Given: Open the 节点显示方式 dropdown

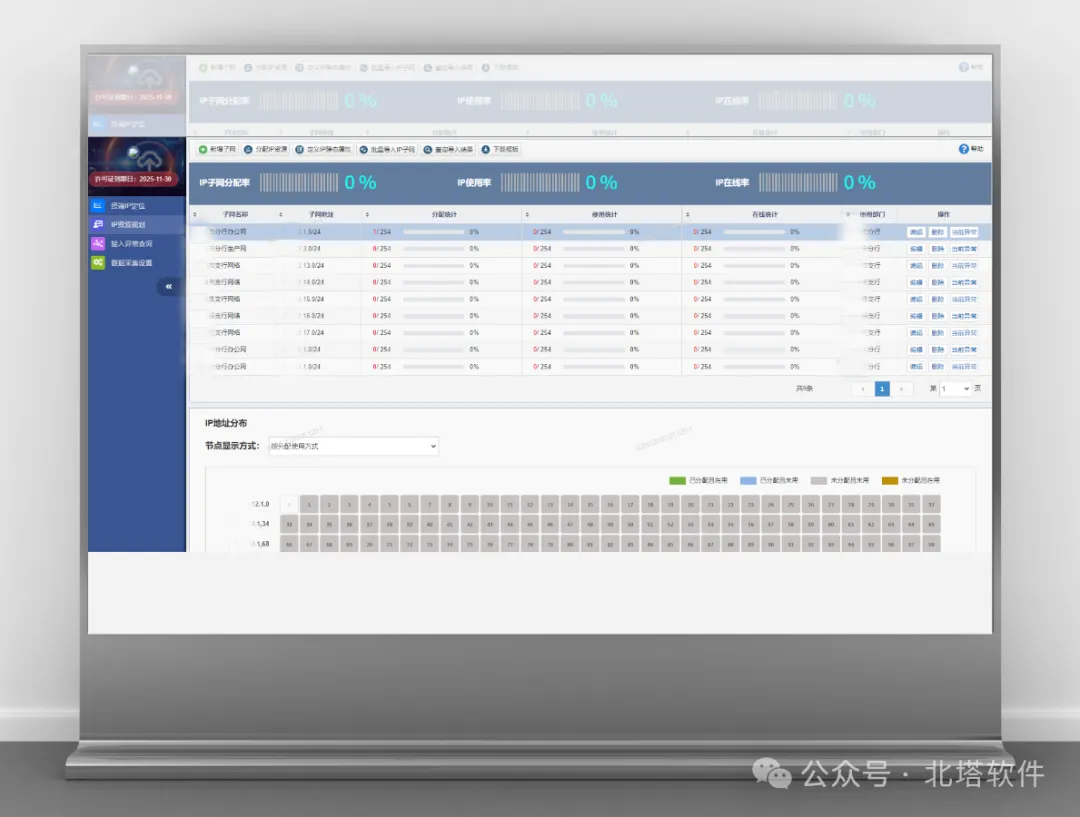Looking at the screenshot, I should point(353,446).
